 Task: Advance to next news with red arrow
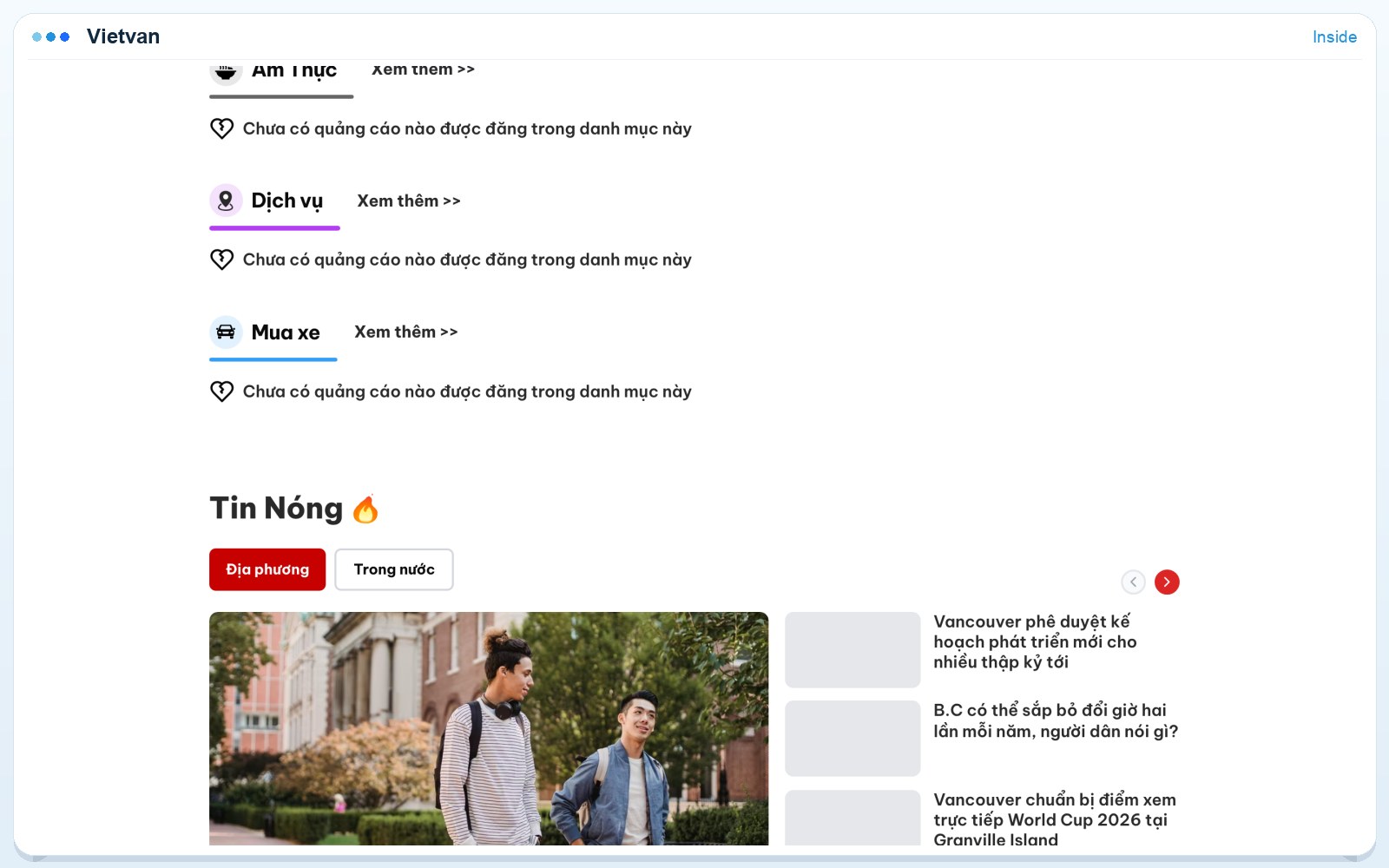[x=1167, y=582]
